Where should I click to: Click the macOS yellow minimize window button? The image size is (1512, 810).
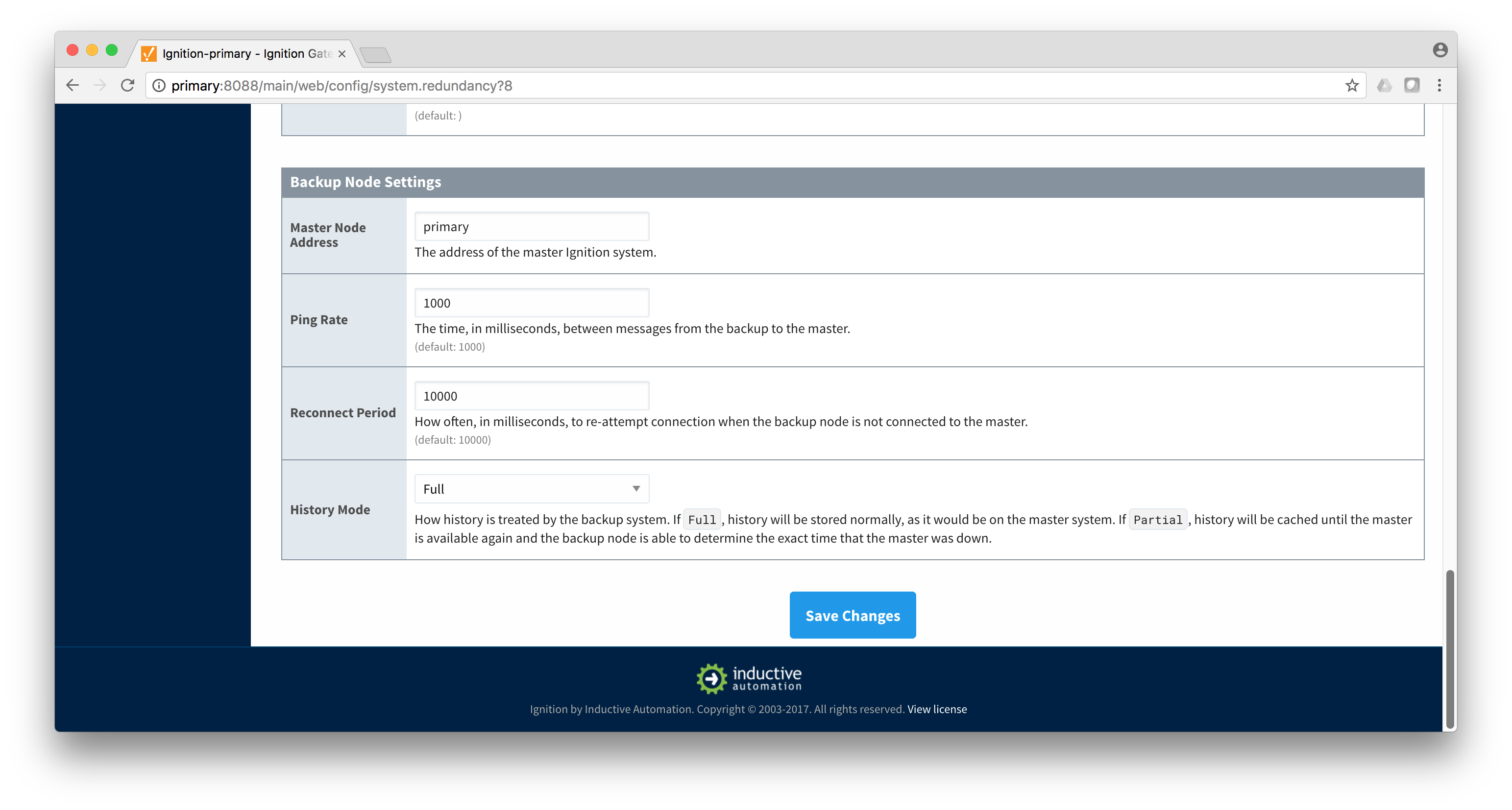point(92,50)
